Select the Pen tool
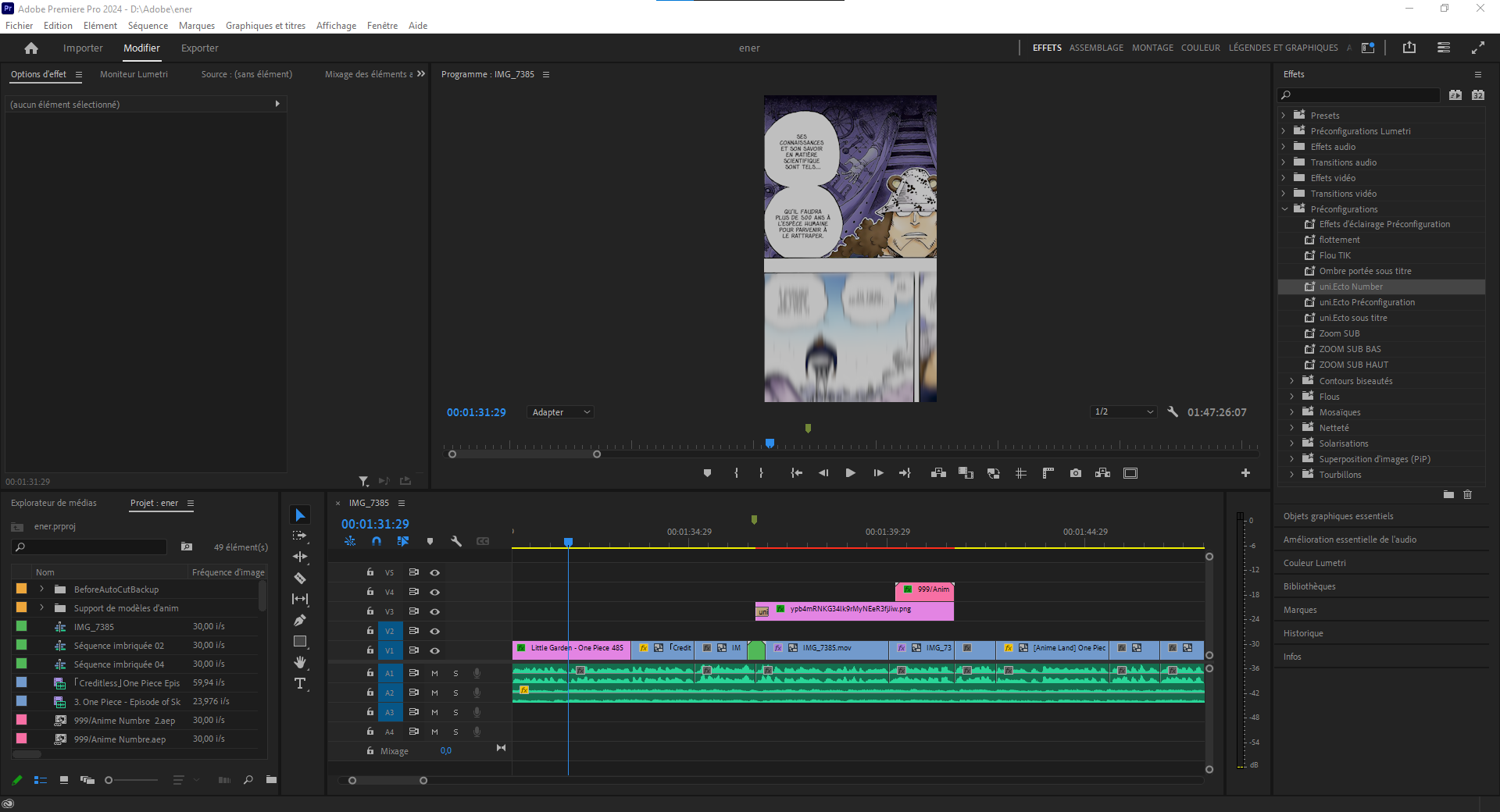 [300, 620]
